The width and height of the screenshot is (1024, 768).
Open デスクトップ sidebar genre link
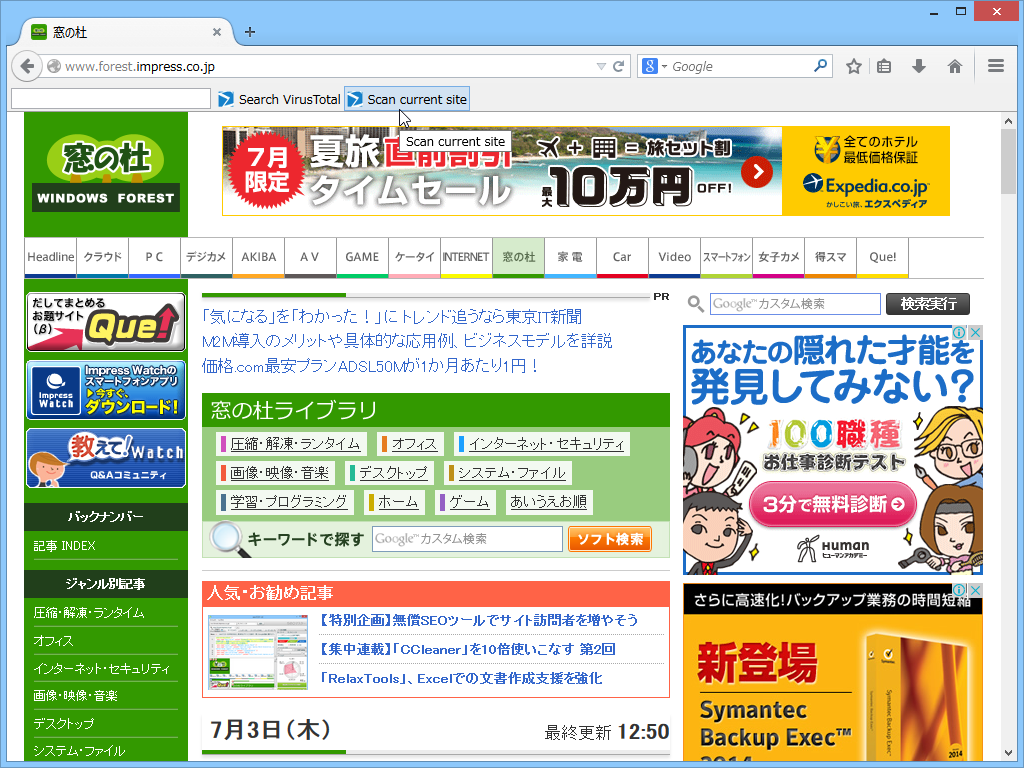click(x=64, y=724)
